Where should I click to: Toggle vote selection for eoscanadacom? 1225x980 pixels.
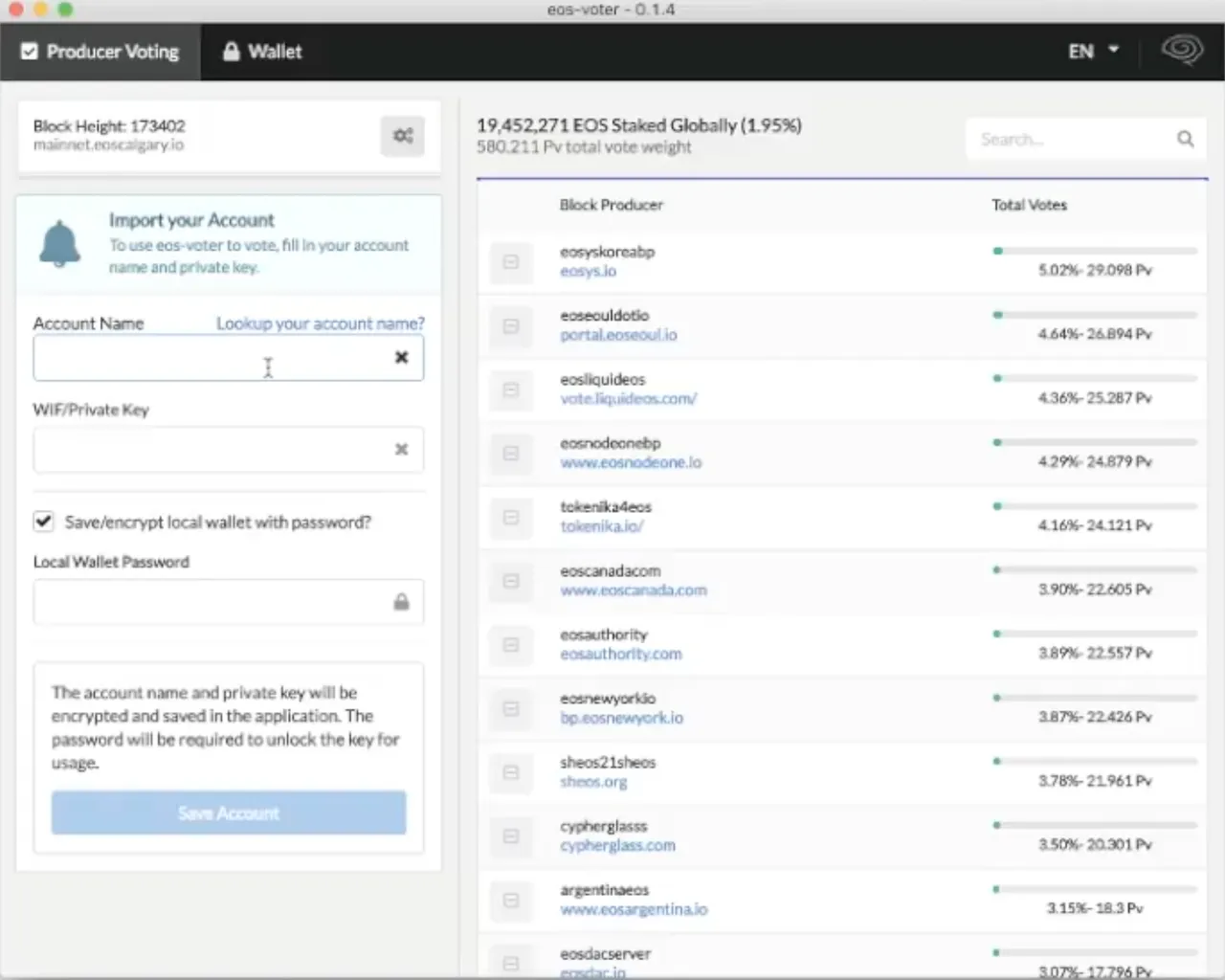point(511,581)
